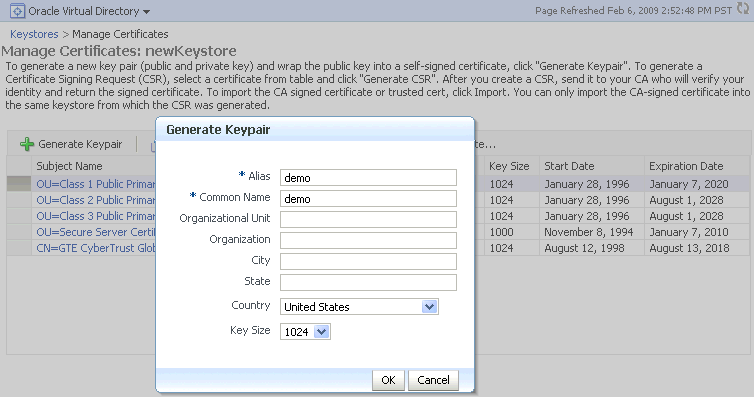Click the Start Date column header
This screenshot has width=754, height=397.
569,166
